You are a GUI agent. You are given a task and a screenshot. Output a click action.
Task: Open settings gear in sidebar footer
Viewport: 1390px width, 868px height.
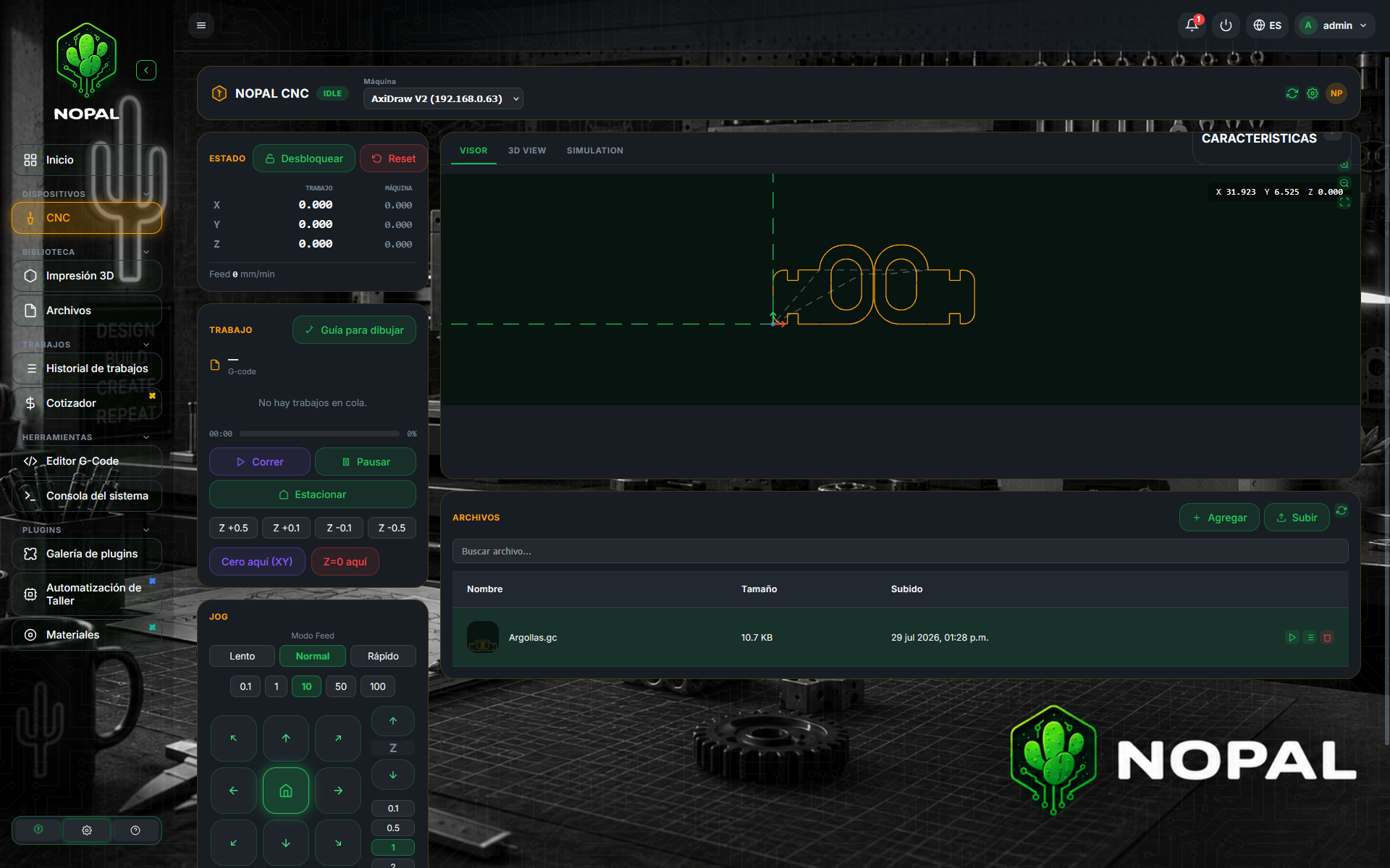pyautogui.click(x=87, y=830)
